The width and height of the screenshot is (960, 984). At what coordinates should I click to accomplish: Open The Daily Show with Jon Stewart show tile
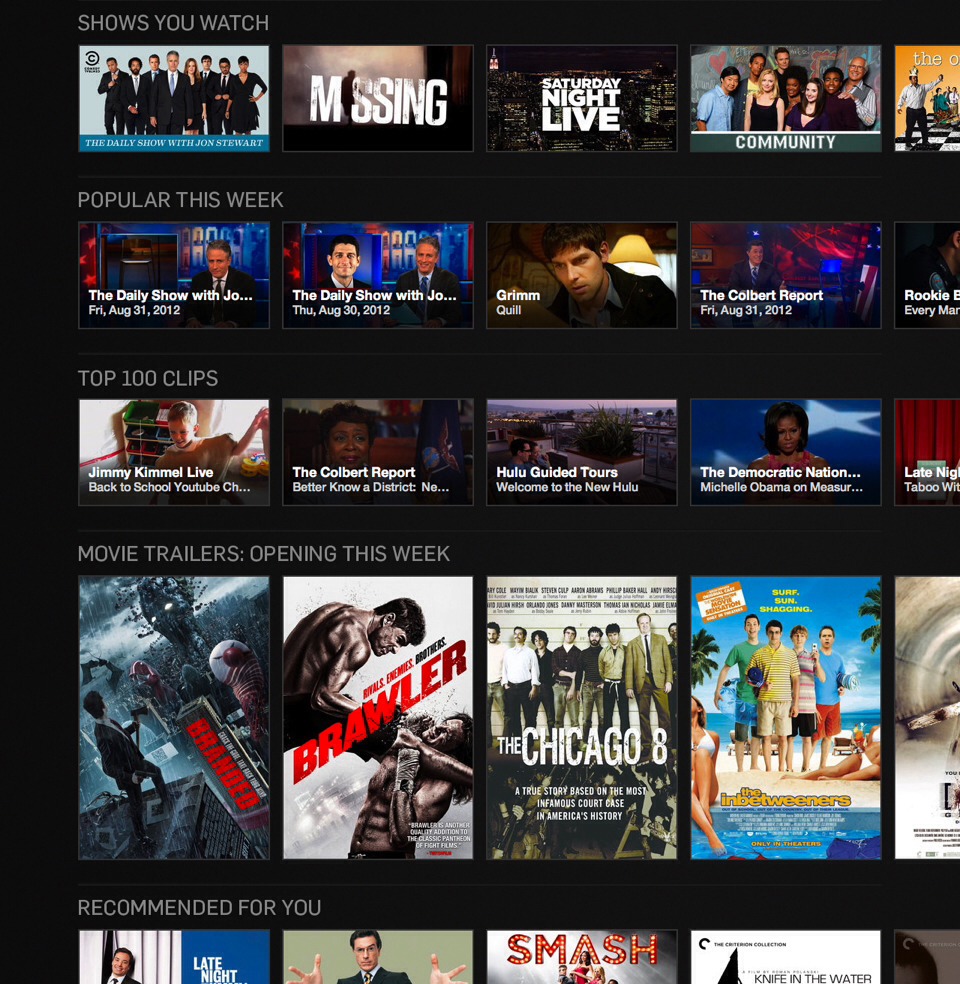click(174, 98)
